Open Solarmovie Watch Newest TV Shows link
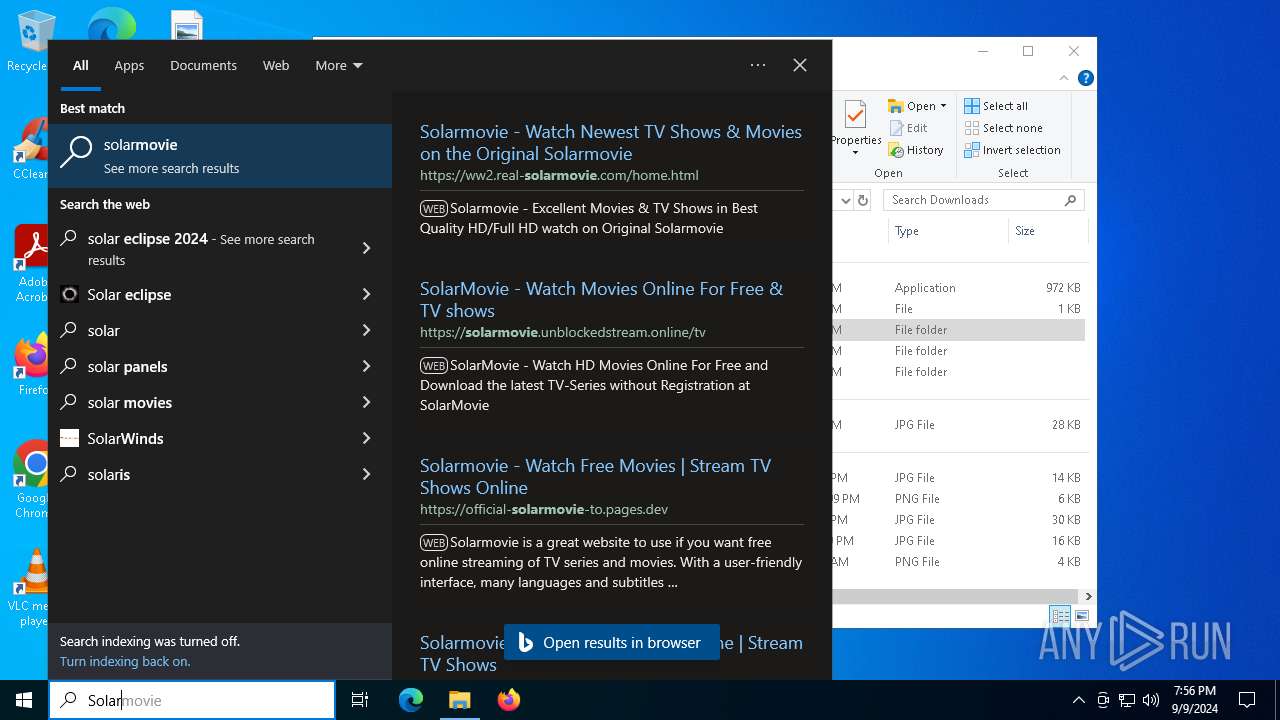The width and height of the screenshot is (1280, 720). click(611, 142)
